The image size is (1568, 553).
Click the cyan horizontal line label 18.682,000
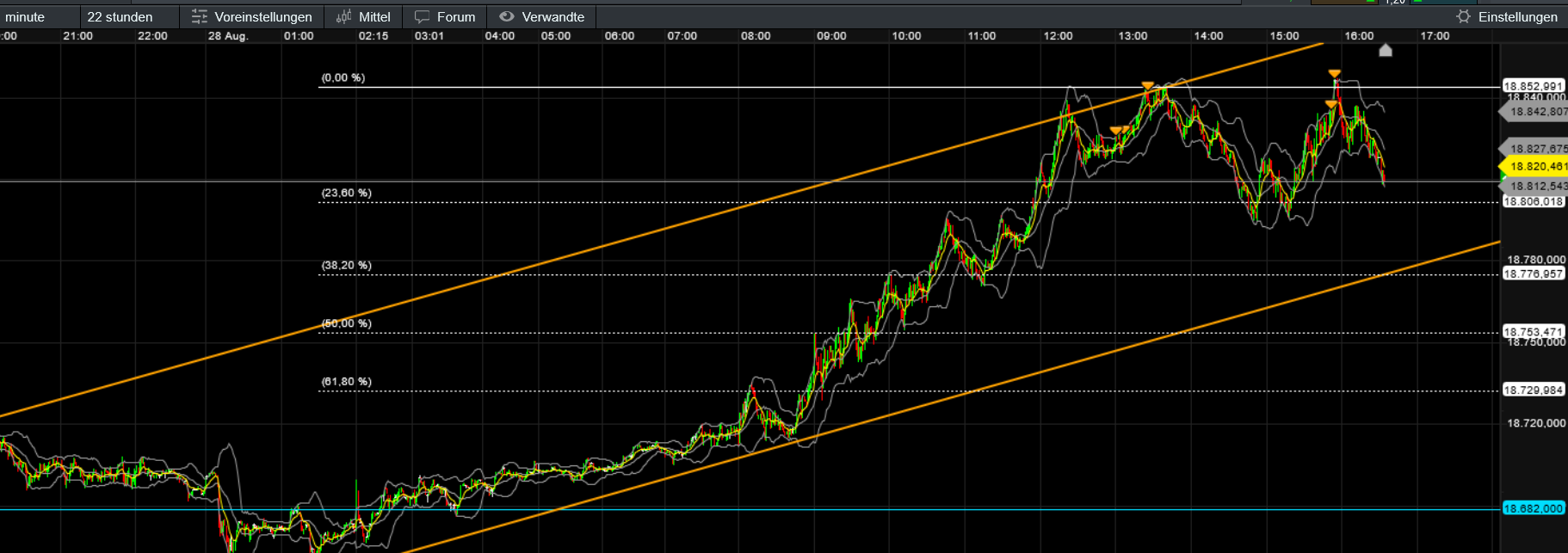point(1534,508)
